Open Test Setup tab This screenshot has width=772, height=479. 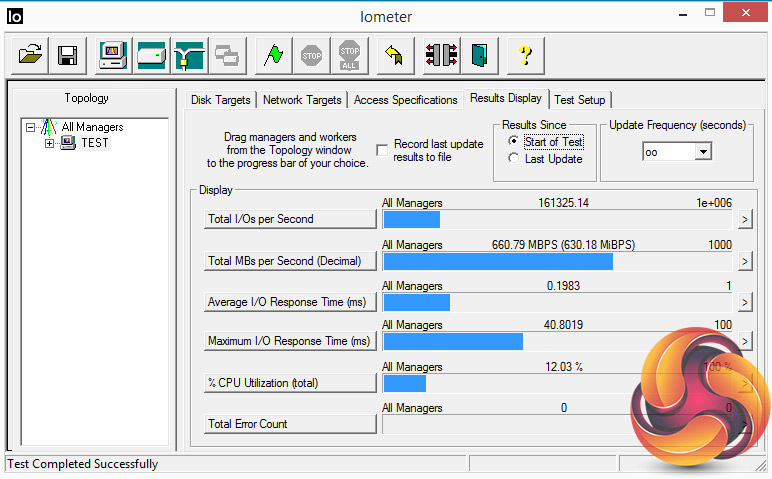coord(579,100)
